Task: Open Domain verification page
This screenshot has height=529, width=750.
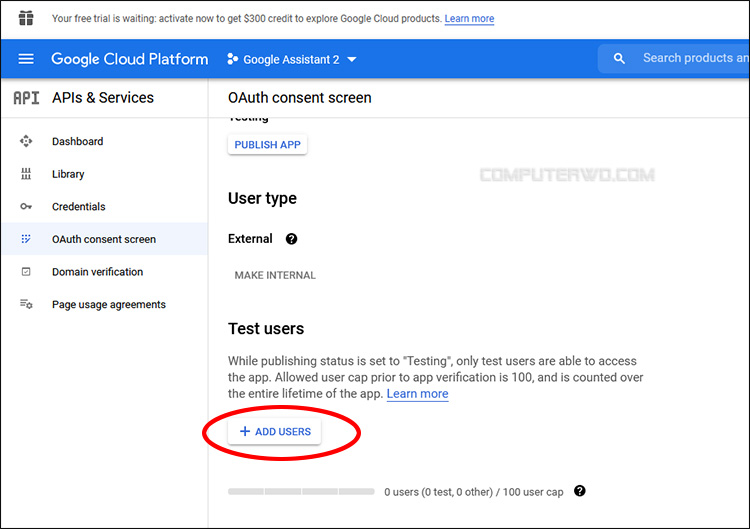Action: click(104, 272)
